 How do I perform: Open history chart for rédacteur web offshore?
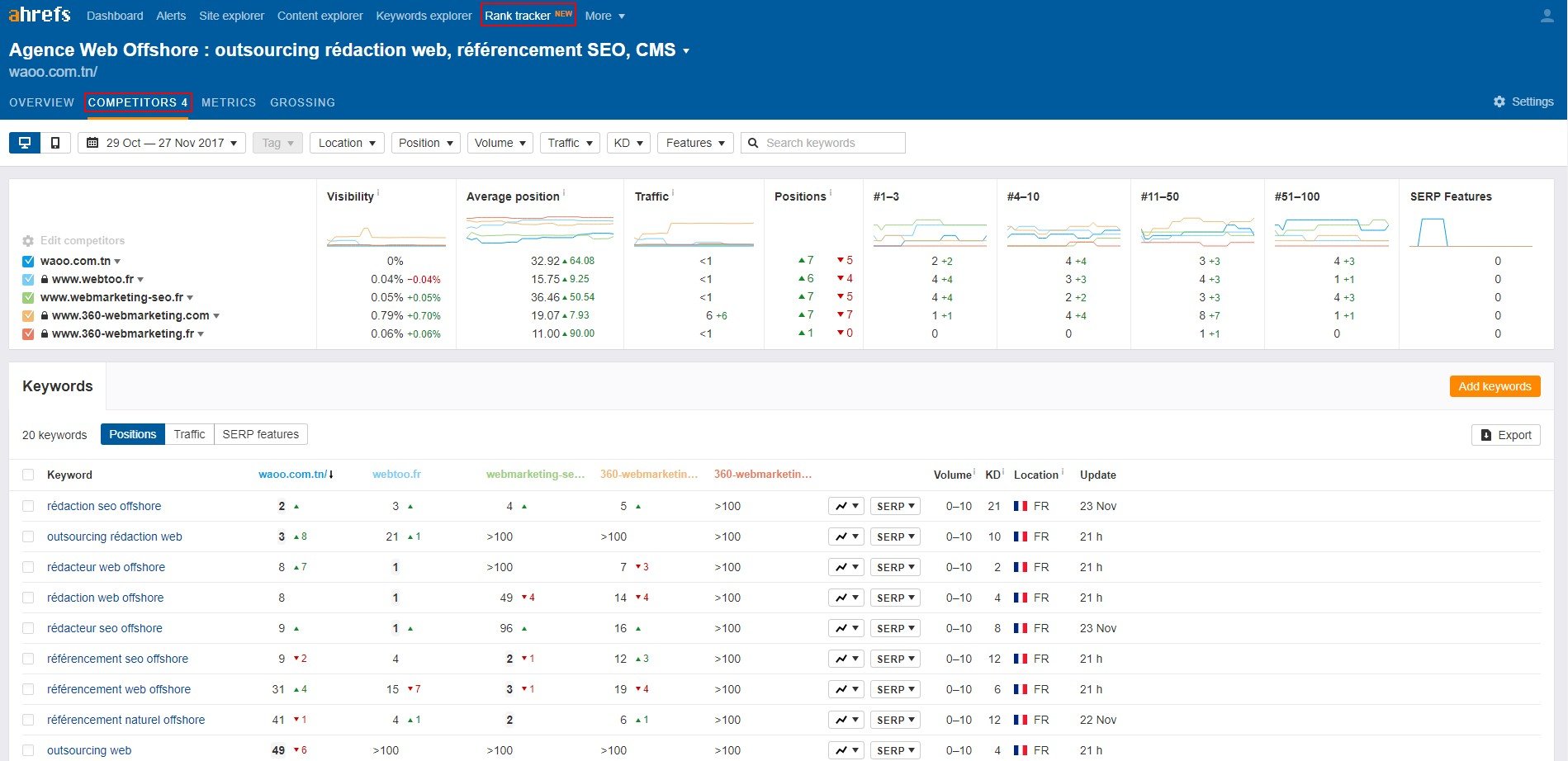[x=846, y=567]
